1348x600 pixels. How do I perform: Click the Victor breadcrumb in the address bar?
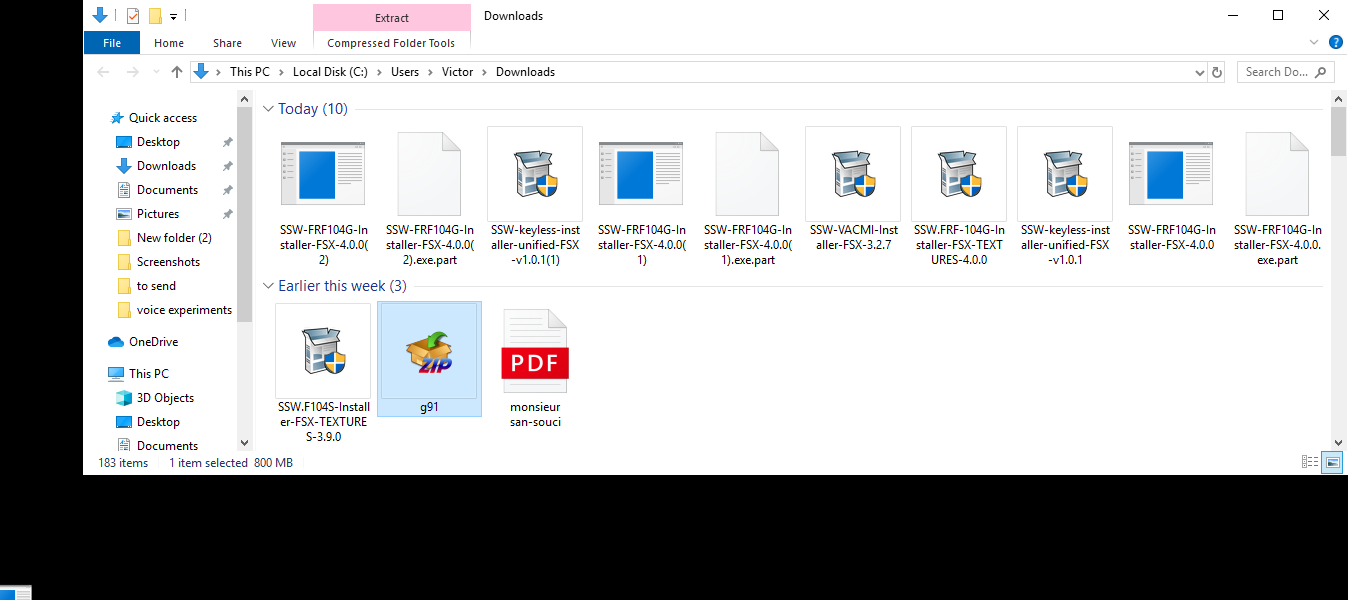458,72
